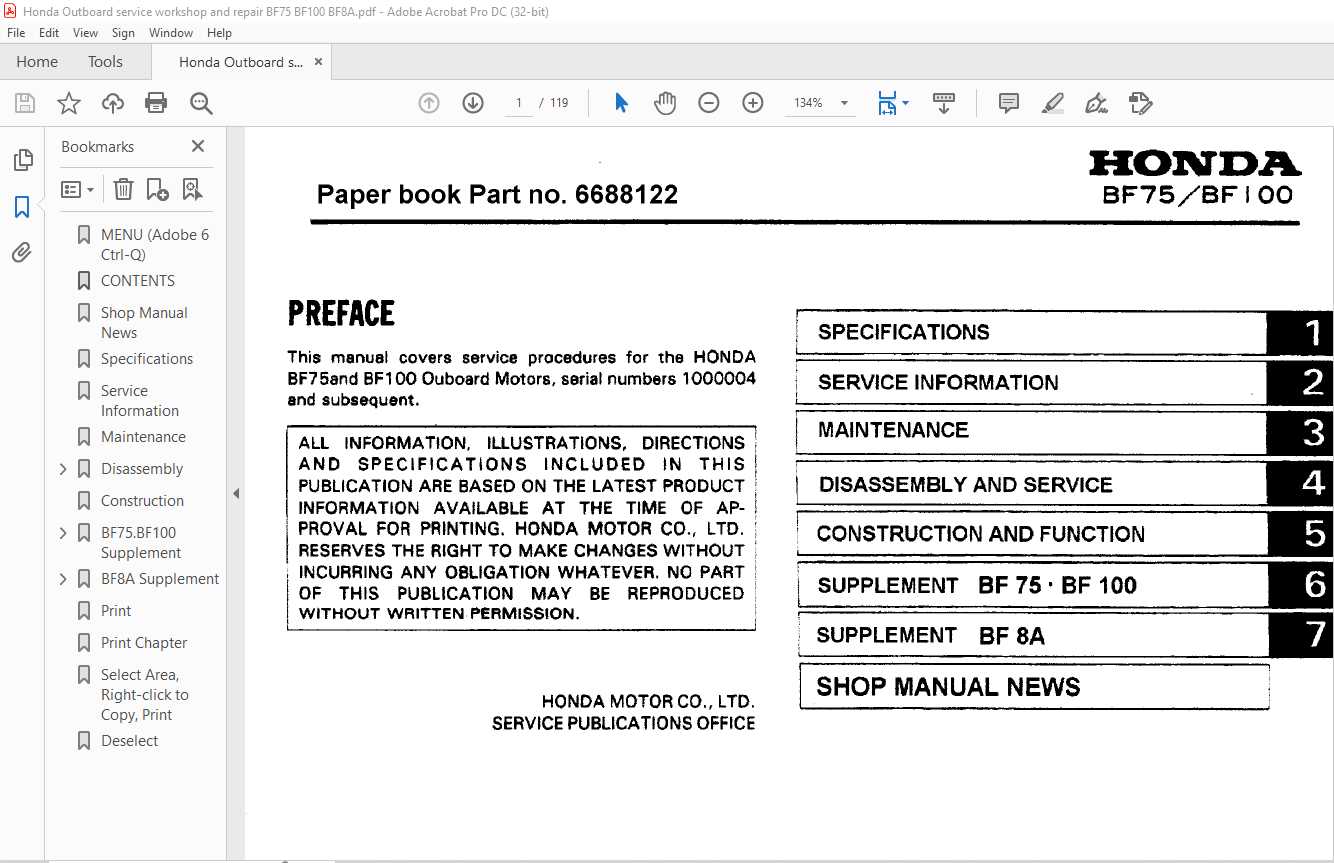Zoom in with the plus icon
Screen dimensions: 1334x863
coord(753,103)
